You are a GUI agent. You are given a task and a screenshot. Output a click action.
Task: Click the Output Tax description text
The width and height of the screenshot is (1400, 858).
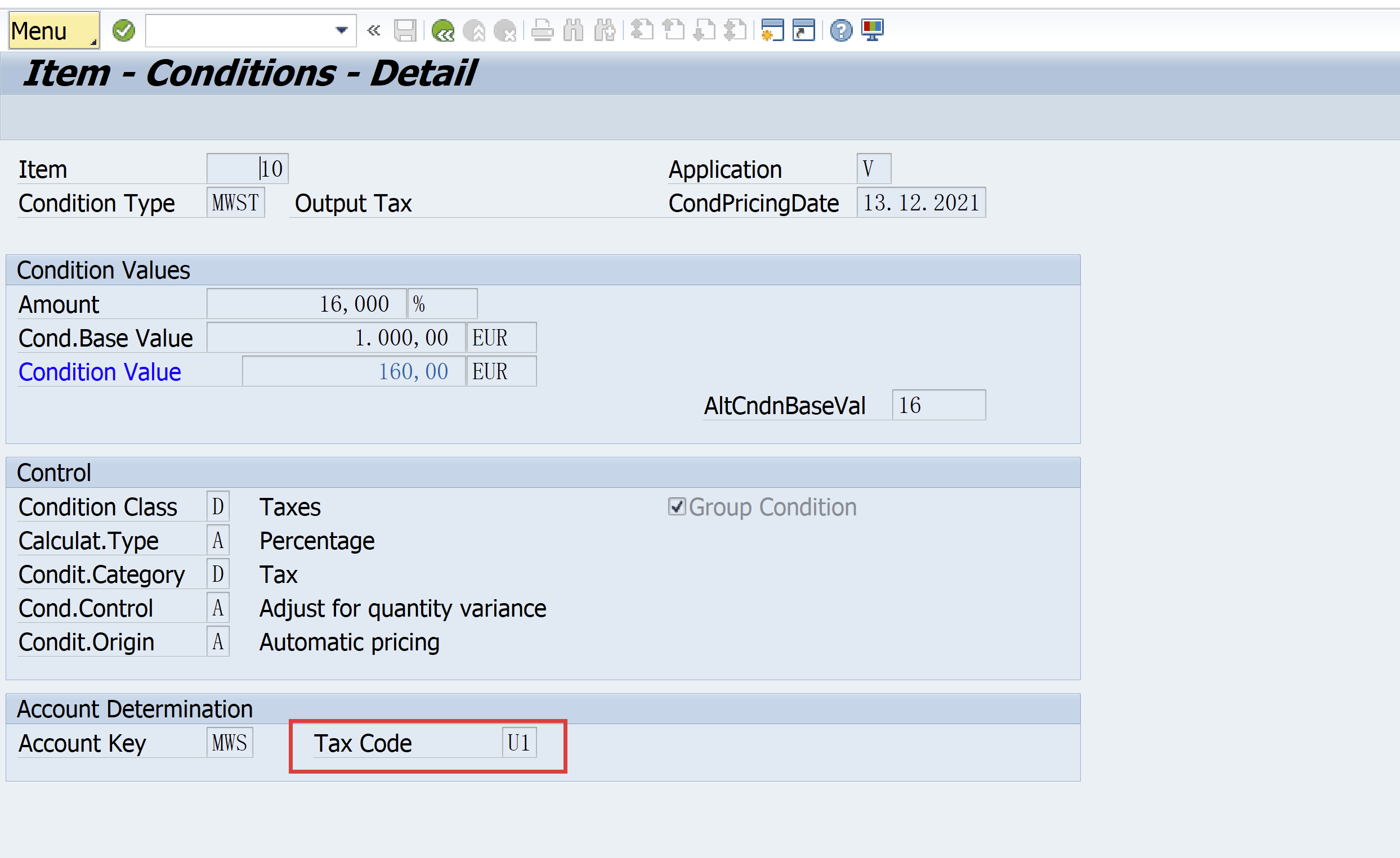(x=353, y=203)
